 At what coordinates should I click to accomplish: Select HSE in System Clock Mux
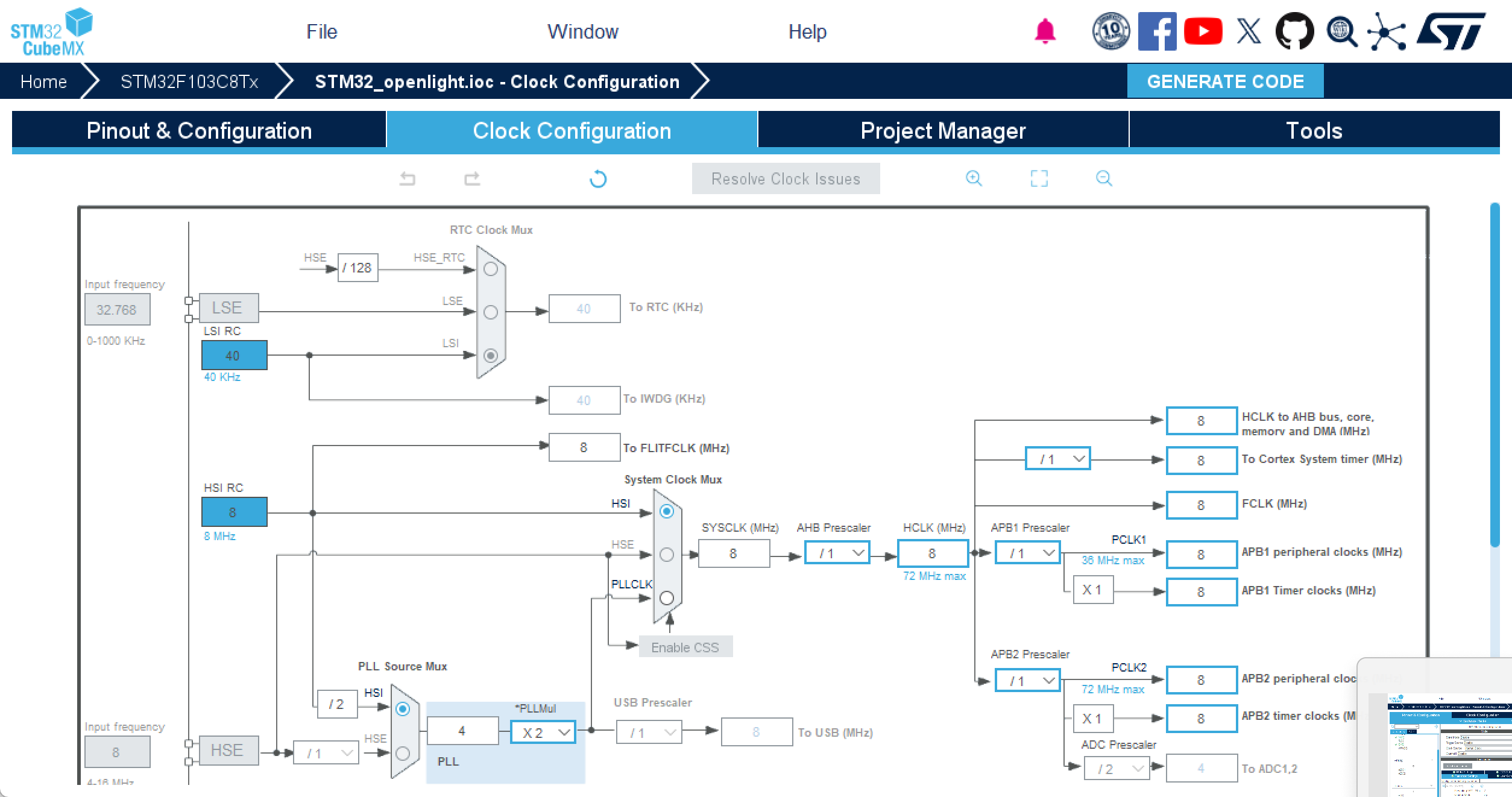667,555
